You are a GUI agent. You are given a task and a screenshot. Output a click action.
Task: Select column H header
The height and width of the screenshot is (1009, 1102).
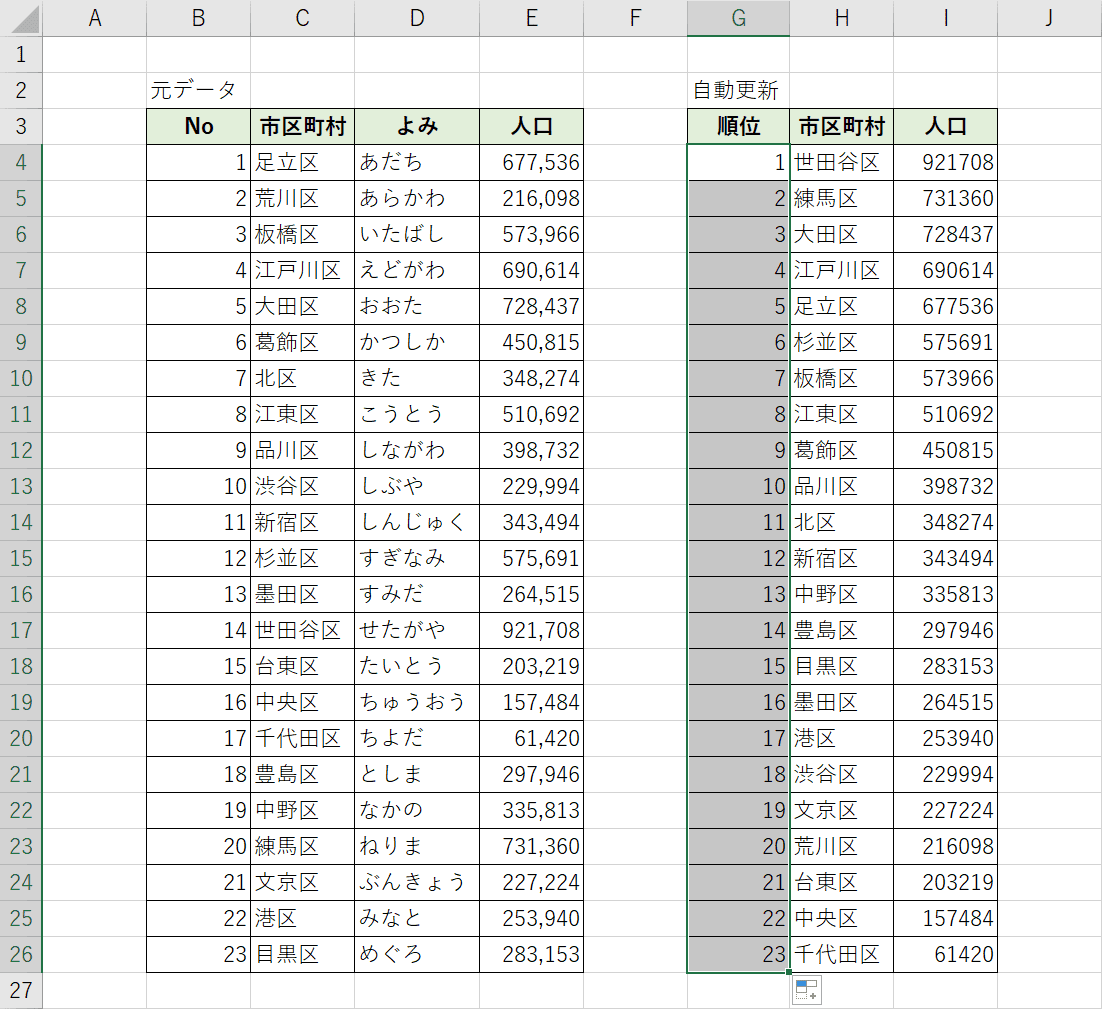(841, 18)
